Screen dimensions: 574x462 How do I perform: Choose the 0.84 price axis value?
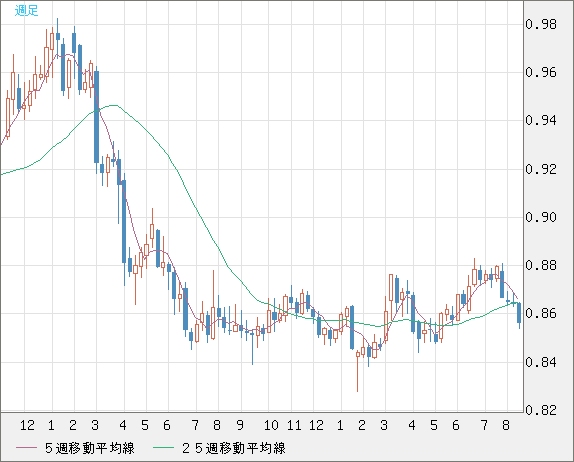click(x=541, y=362)
